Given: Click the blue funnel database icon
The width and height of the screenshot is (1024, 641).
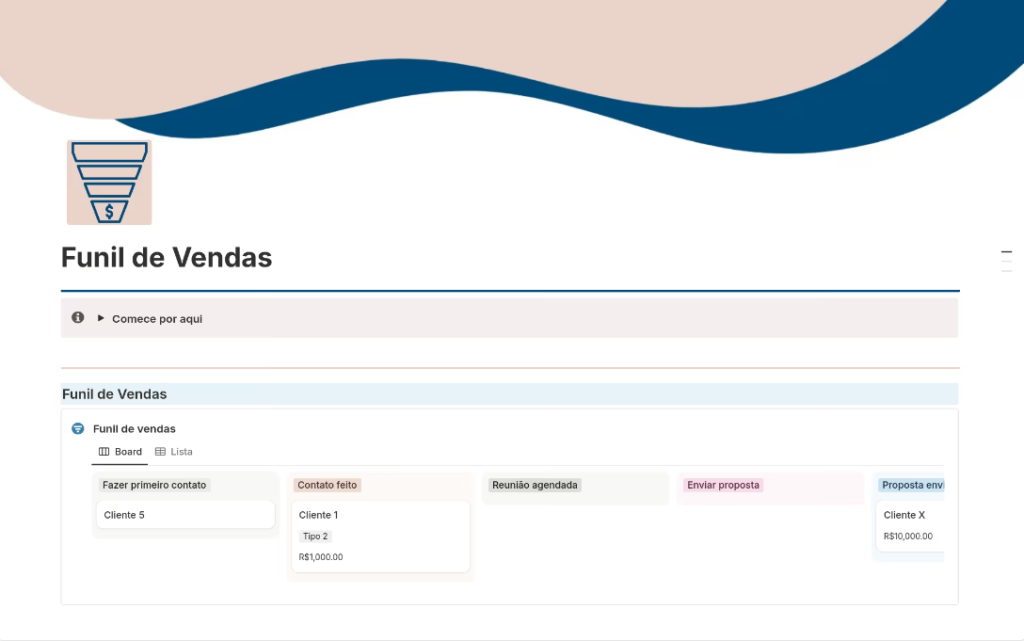Looking at the screenshot, I should [78, 429].
